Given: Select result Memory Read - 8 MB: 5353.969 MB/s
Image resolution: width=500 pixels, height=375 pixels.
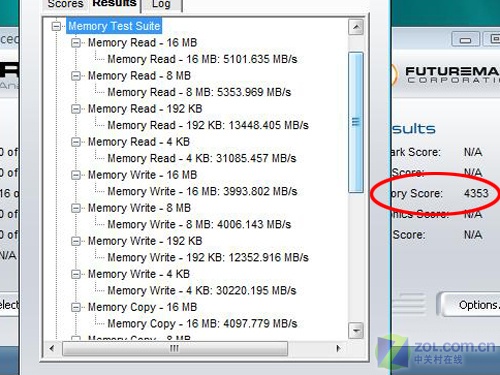Looking at the screenshot, I should 199,92.
